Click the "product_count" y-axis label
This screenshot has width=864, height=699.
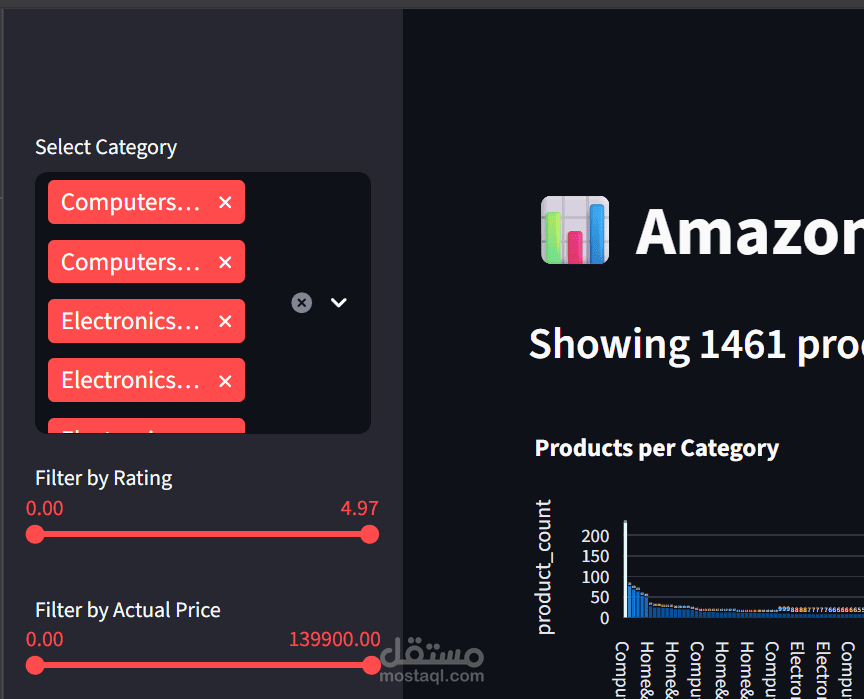544,567
